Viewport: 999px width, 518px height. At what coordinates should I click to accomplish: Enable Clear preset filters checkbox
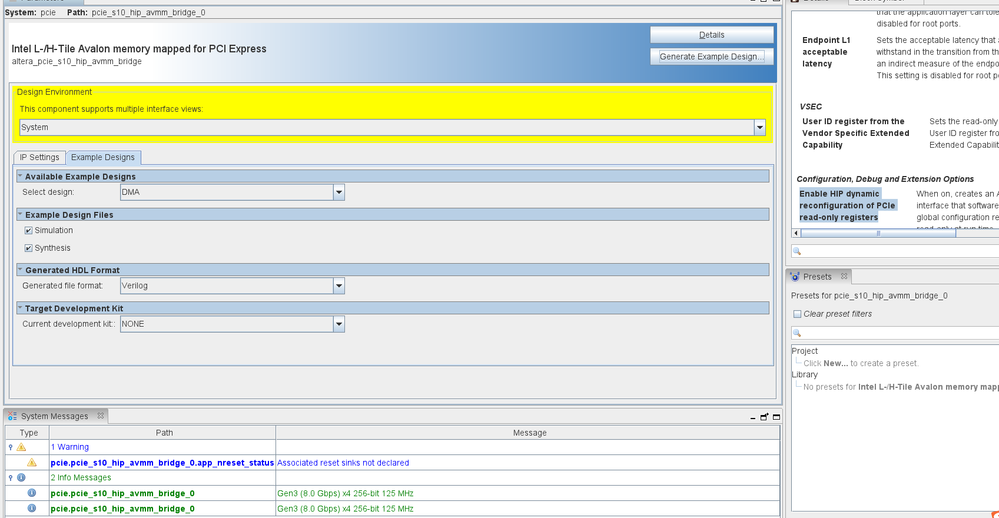(x=797, y=314)
